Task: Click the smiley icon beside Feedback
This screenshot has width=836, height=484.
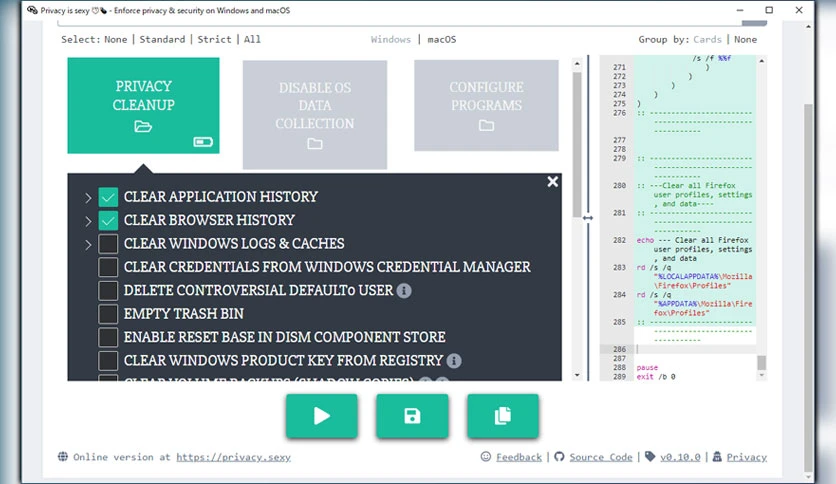Action: 486,456
